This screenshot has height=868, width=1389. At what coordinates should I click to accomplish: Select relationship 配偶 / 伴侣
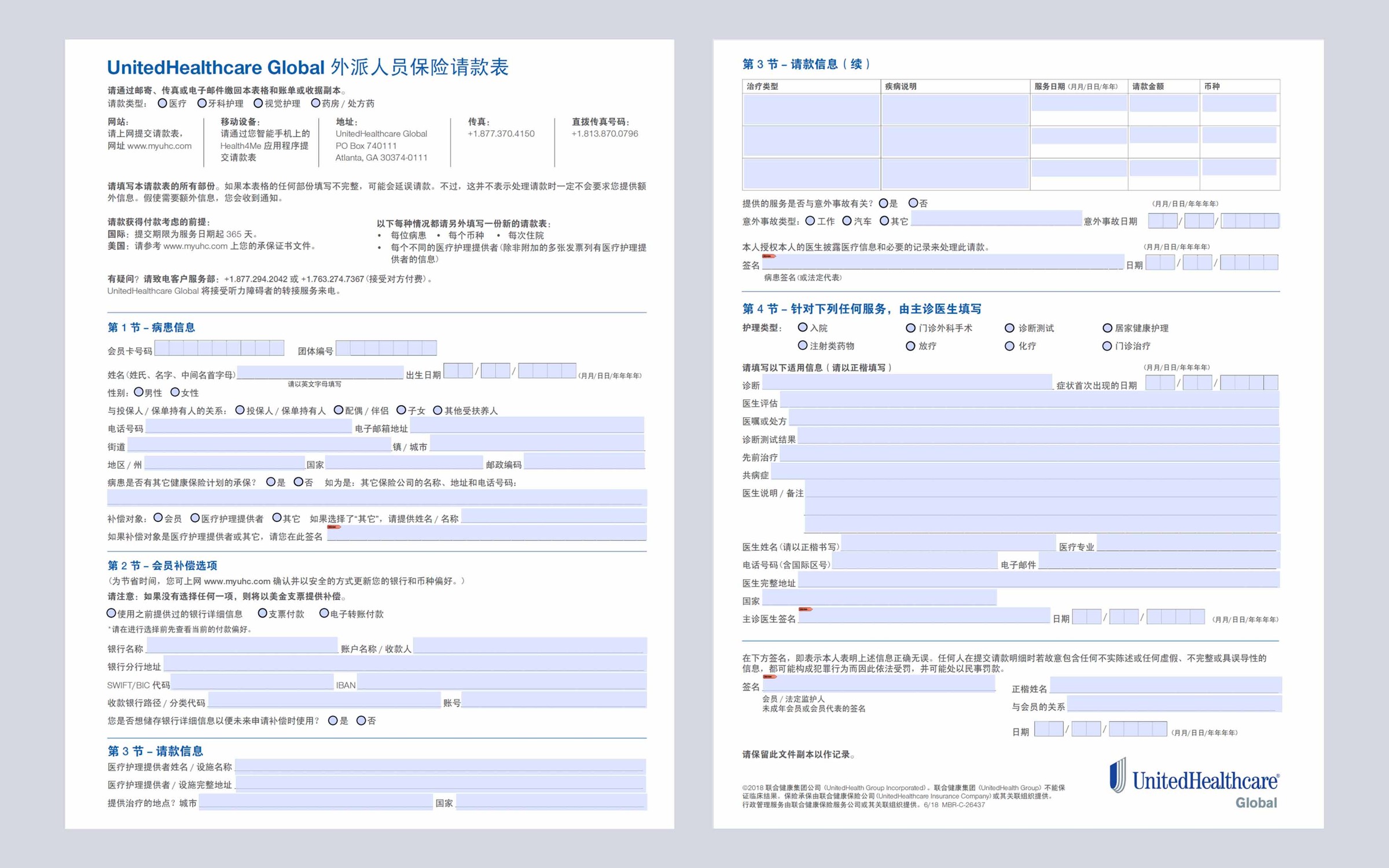coord(339,410)
